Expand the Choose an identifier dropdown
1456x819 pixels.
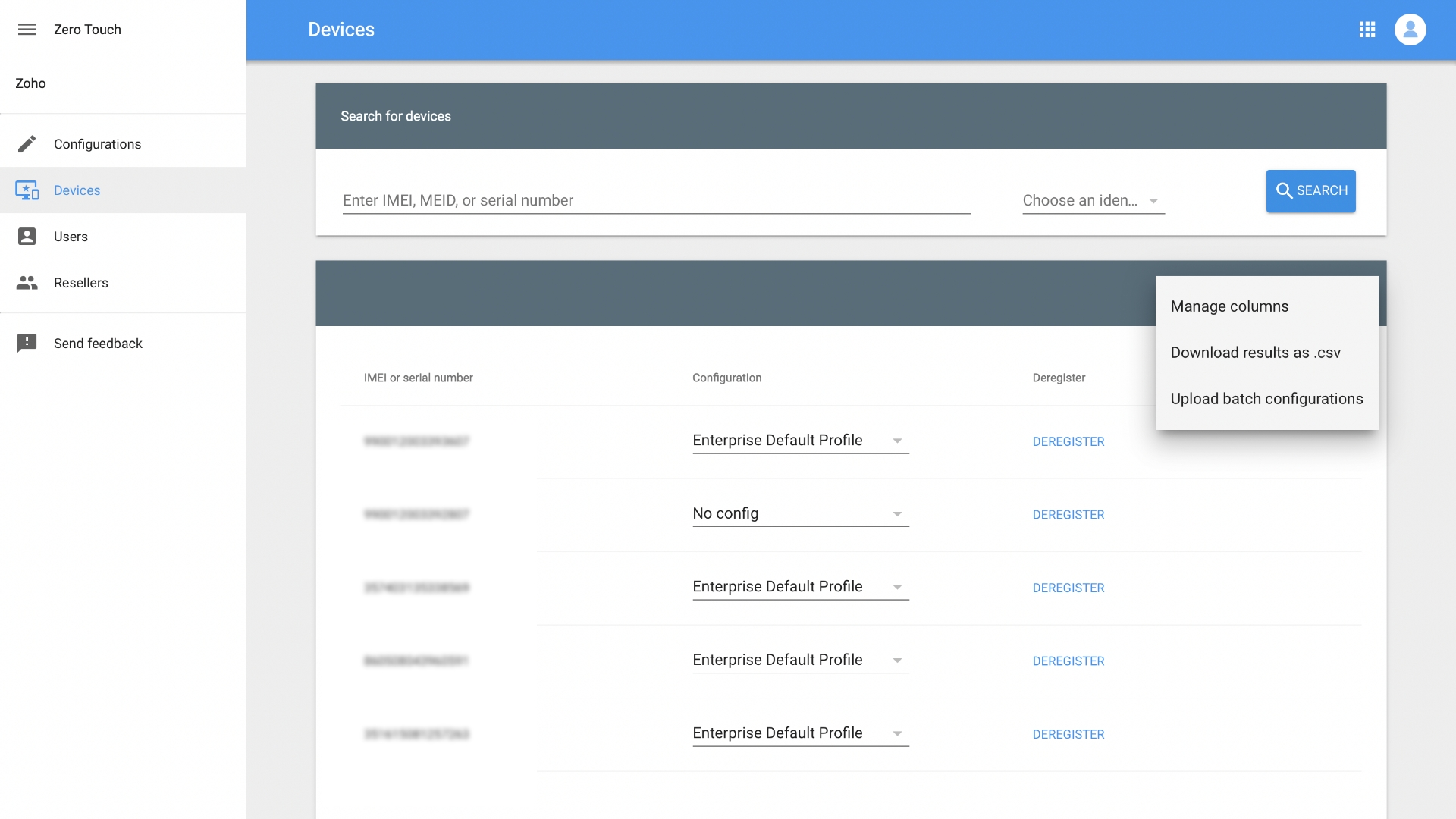1093,201
